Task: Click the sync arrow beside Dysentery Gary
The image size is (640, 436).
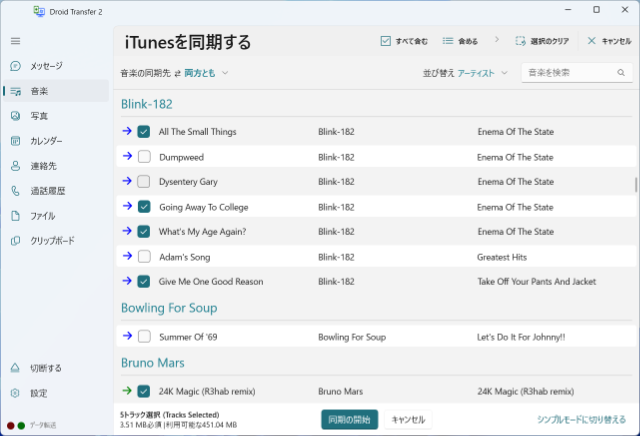Action: (x=127, y=181)
